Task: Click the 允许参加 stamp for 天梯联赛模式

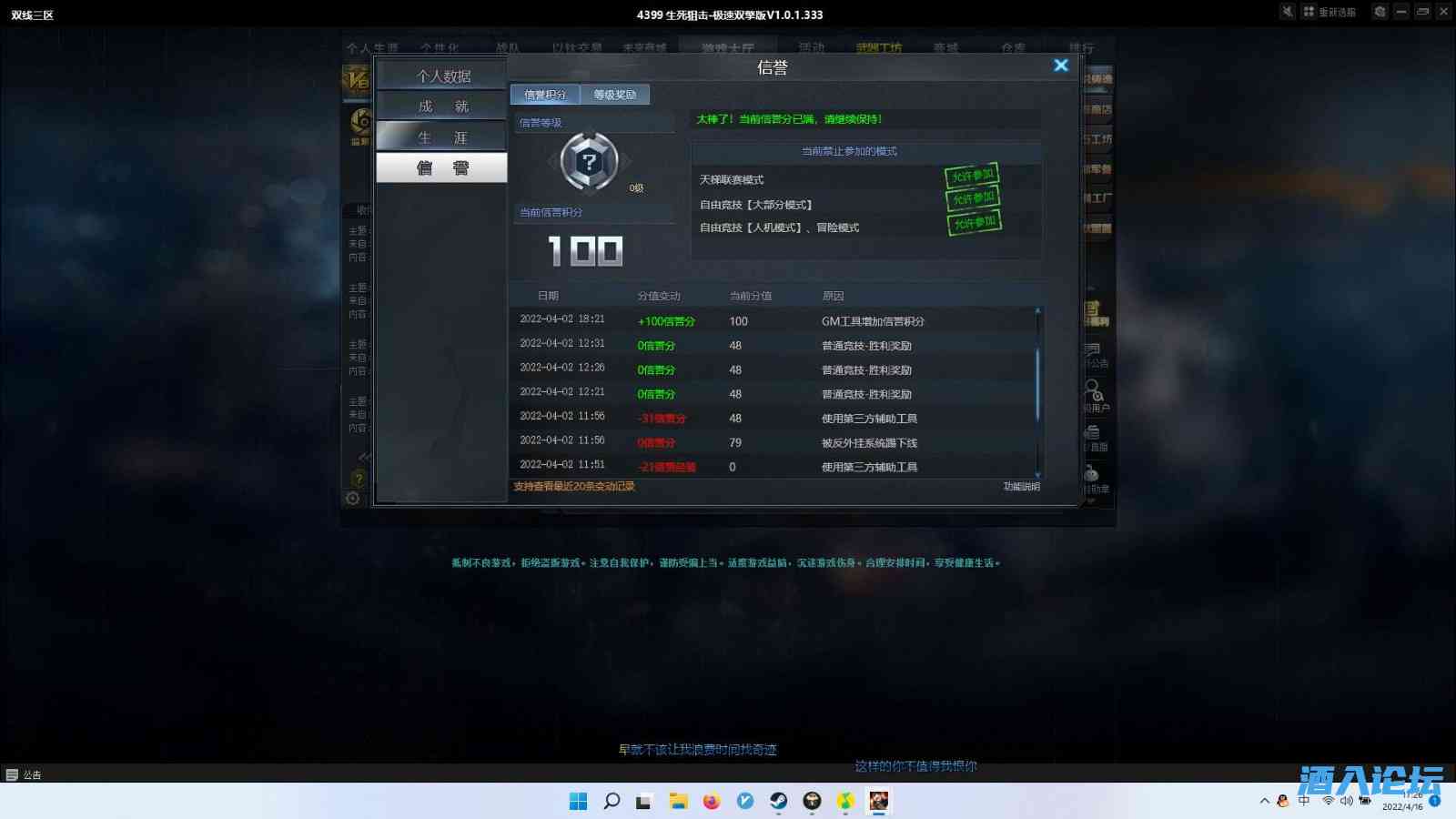Action: (x=972, y=175)
